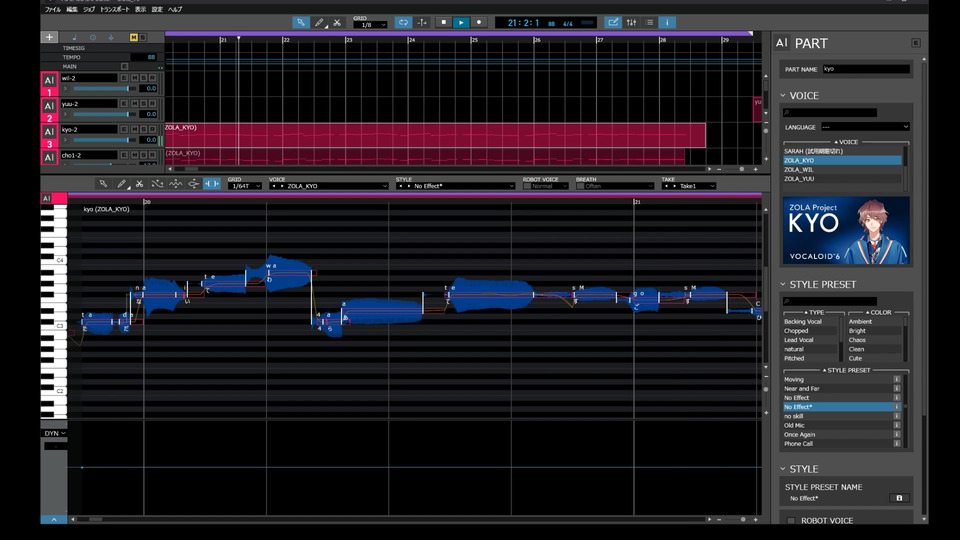Open the piano roll GRID 1/64T dropdown

(x=244, y=186)
